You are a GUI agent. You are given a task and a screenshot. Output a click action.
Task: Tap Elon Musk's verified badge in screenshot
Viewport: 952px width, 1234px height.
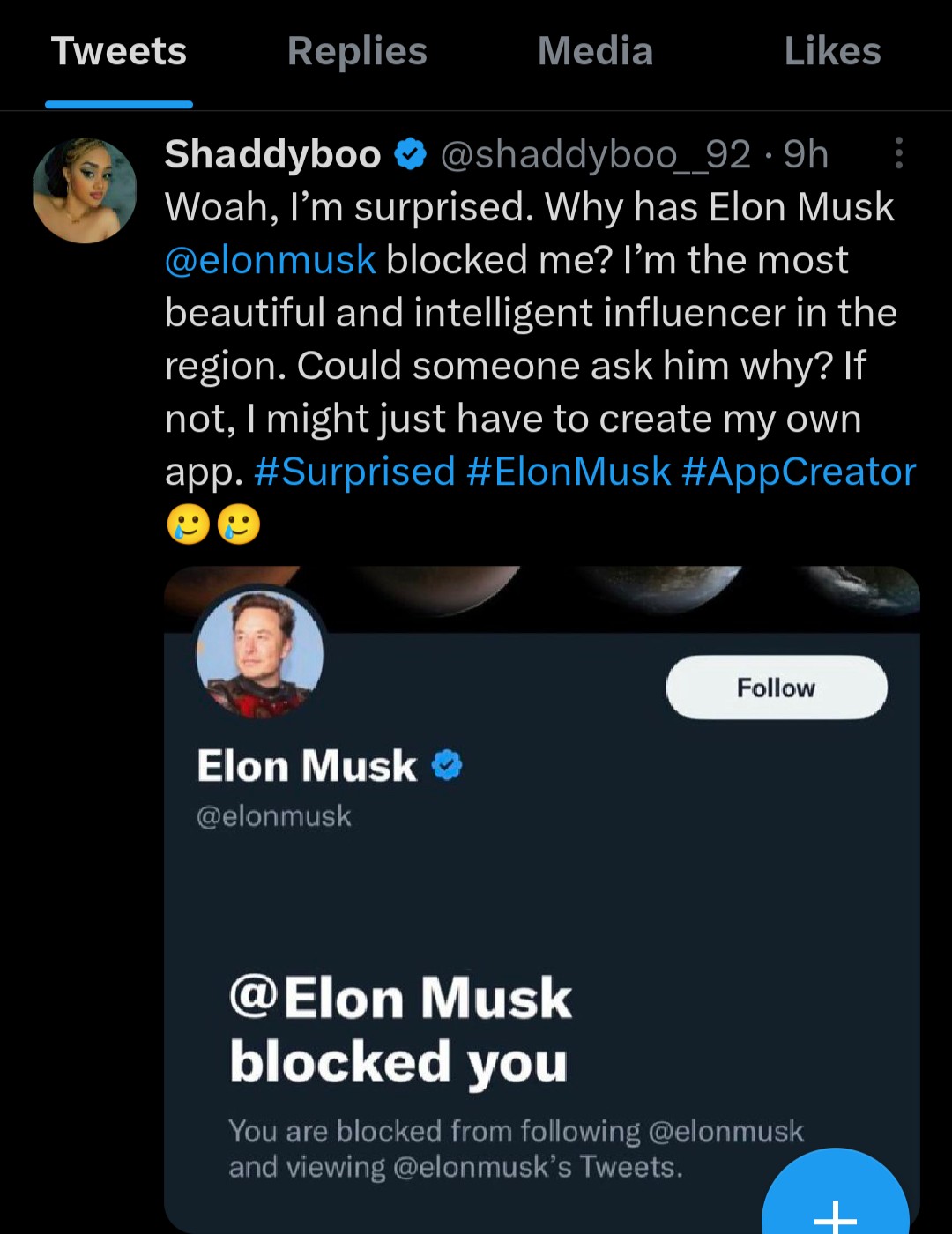pos(448,765)
